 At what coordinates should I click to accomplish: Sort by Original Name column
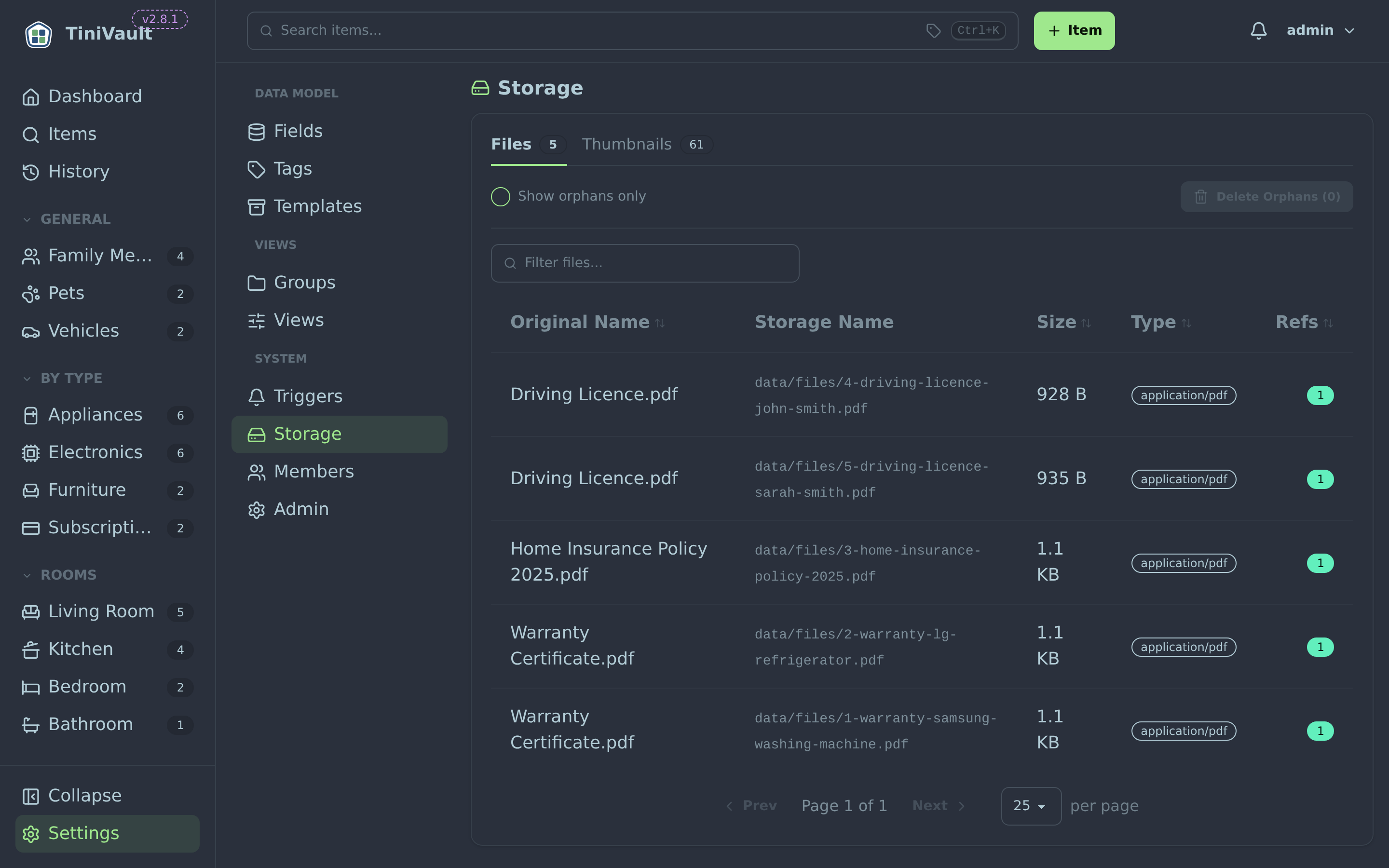tap(587, 322)
